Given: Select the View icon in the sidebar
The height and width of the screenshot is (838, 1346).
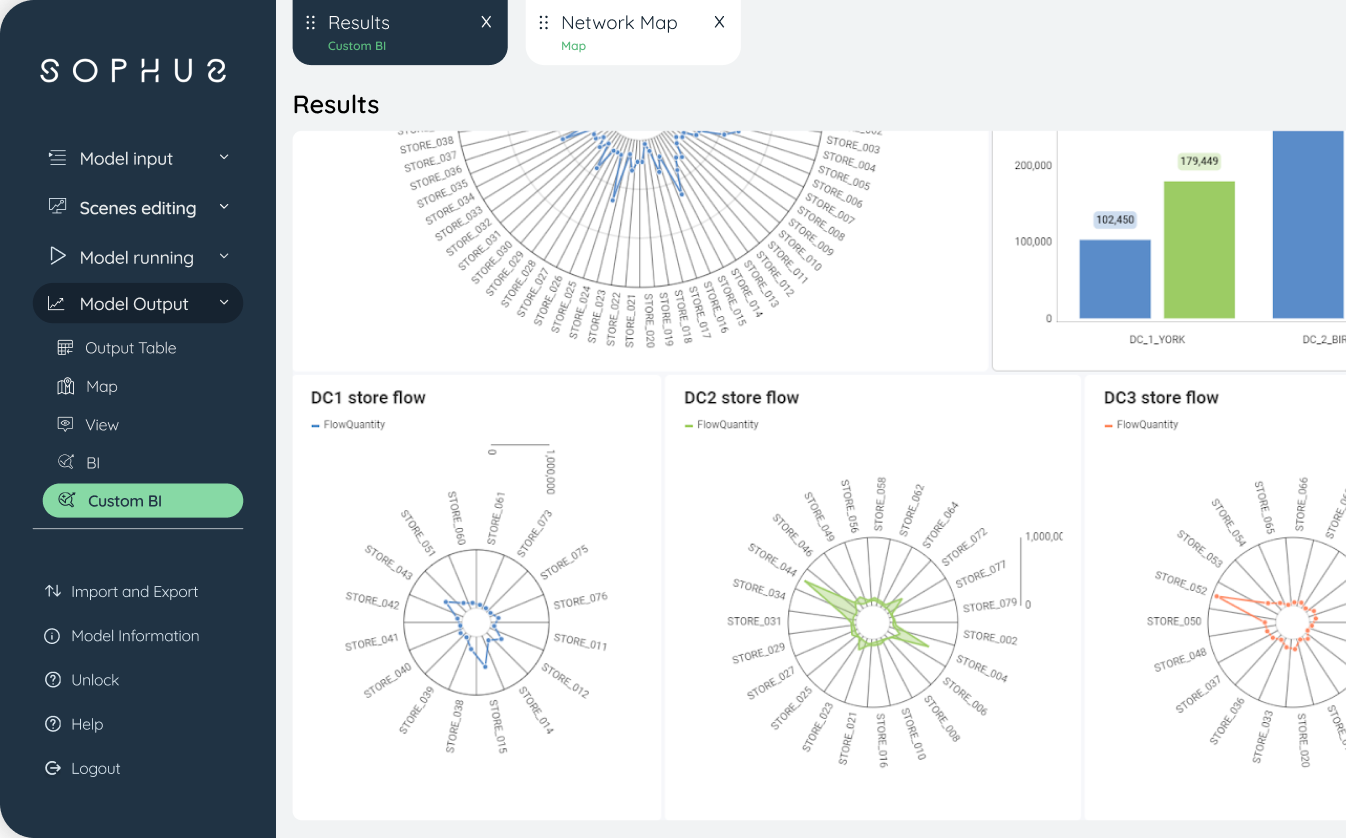Looking at the screenshot, I should (x=66, y=425).
